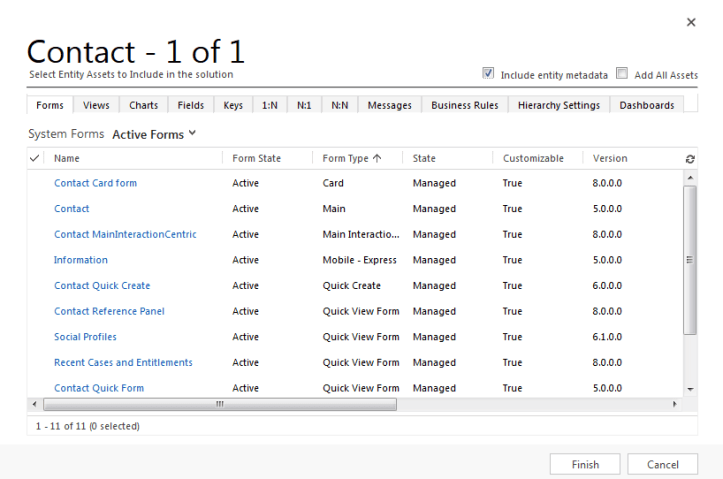Sort by the Name column header
This screenshot has width=723, height=479.
pos(67,158)
